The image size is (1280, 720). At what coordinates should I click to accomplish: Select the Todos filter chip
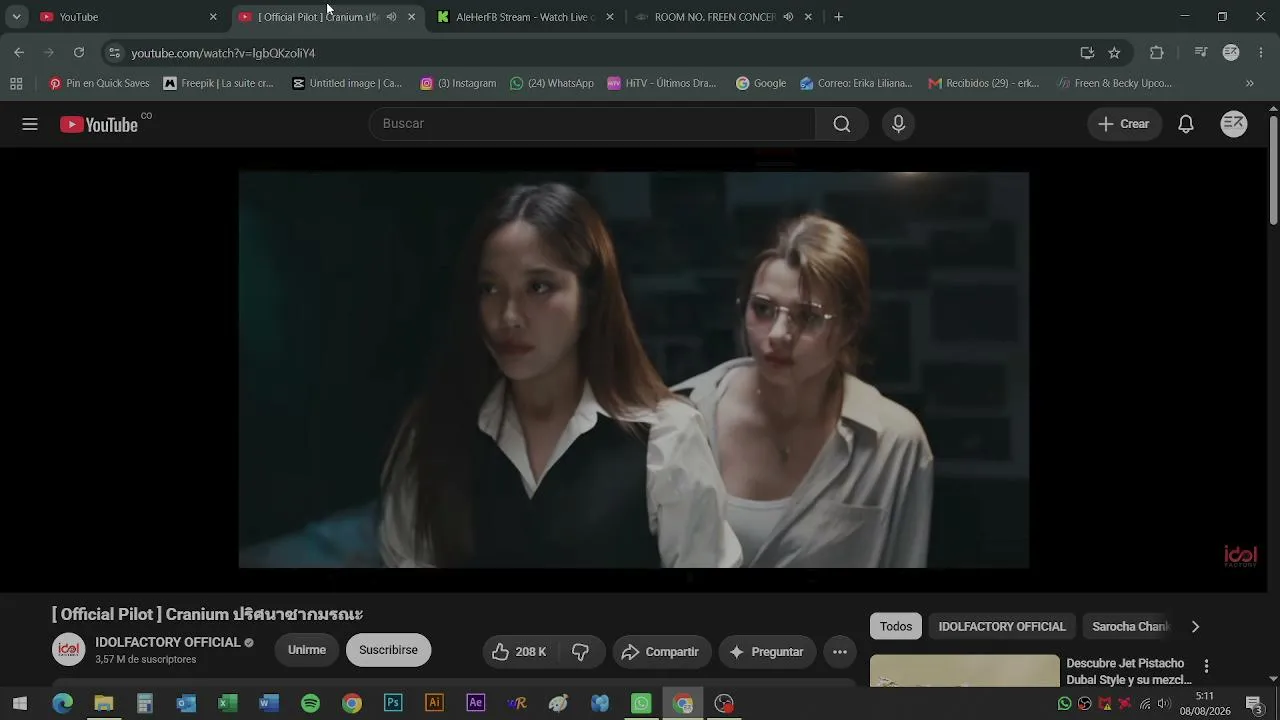click(896, 627)
